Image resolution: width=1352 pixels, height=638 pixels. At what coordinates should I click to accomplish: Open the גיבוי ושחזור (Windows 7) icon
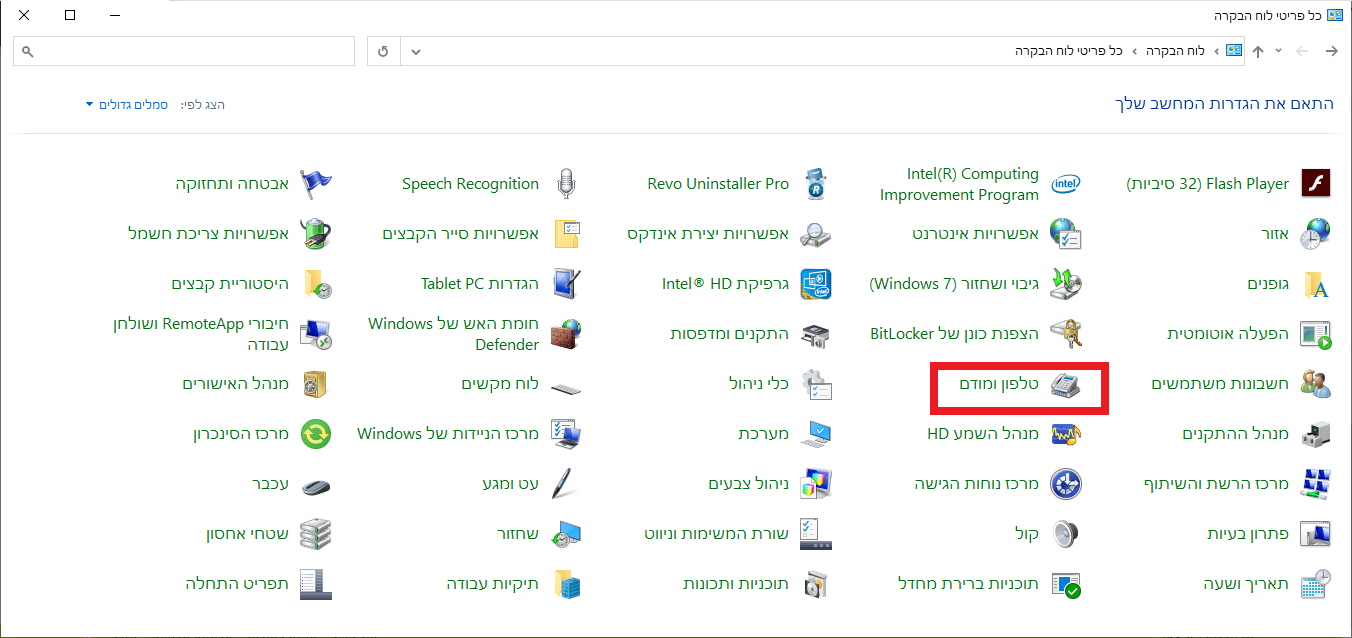pyautogui.click(x=1066, y=284)
